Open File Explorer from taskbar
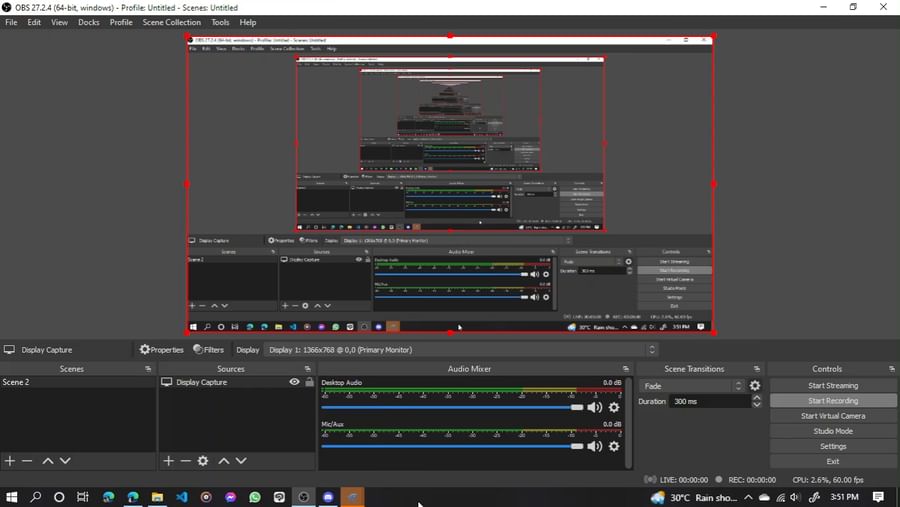 point(157,497)
